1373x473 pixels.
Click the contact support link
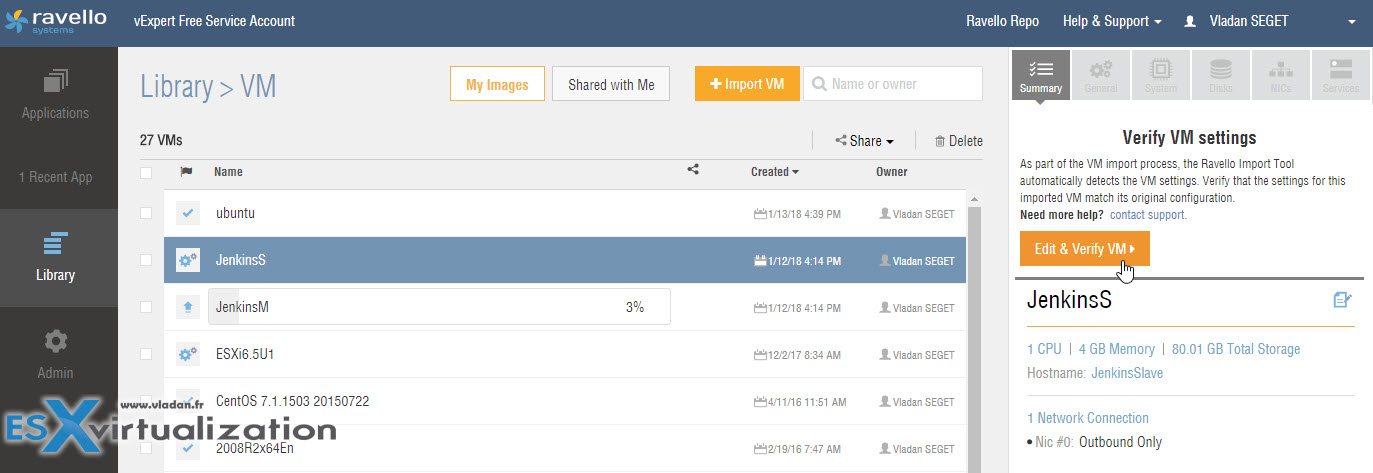click(x=1148, y=215)
